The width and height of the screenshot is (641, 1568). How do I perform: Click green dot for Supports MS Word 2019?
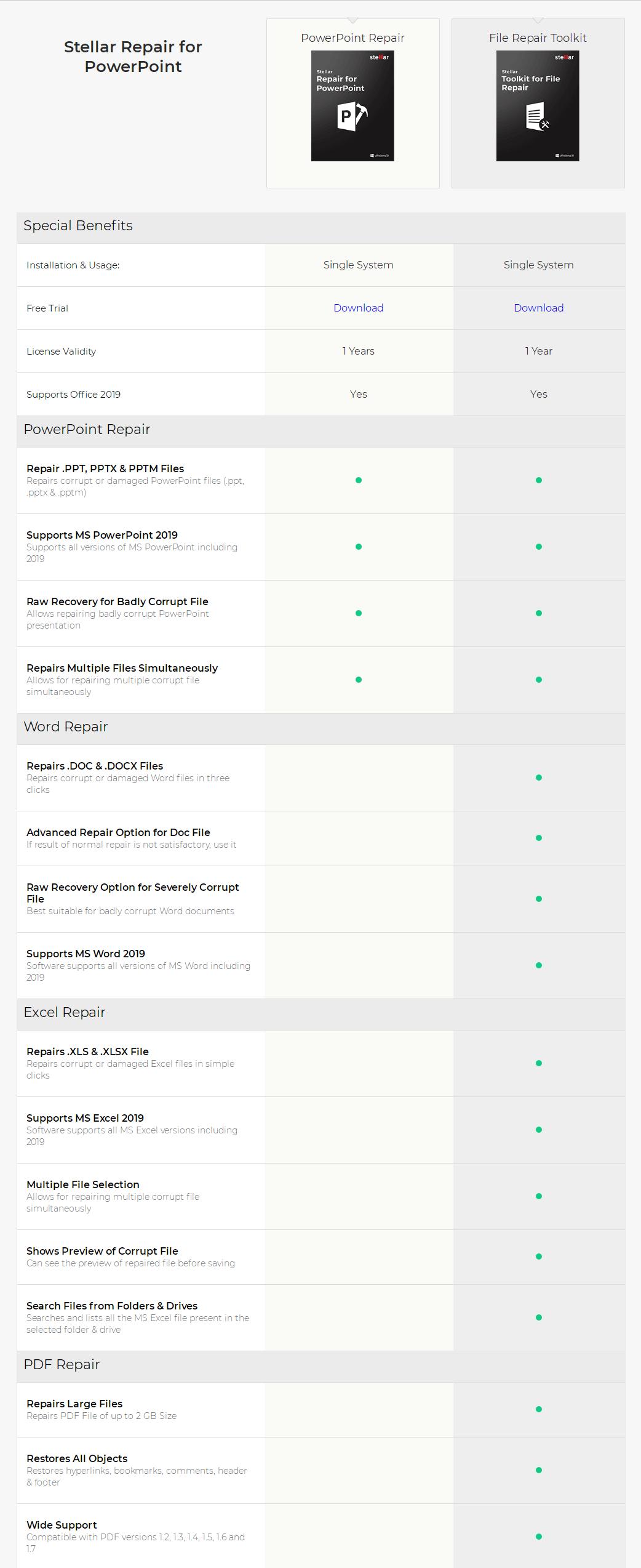click(x=539, y=965)
